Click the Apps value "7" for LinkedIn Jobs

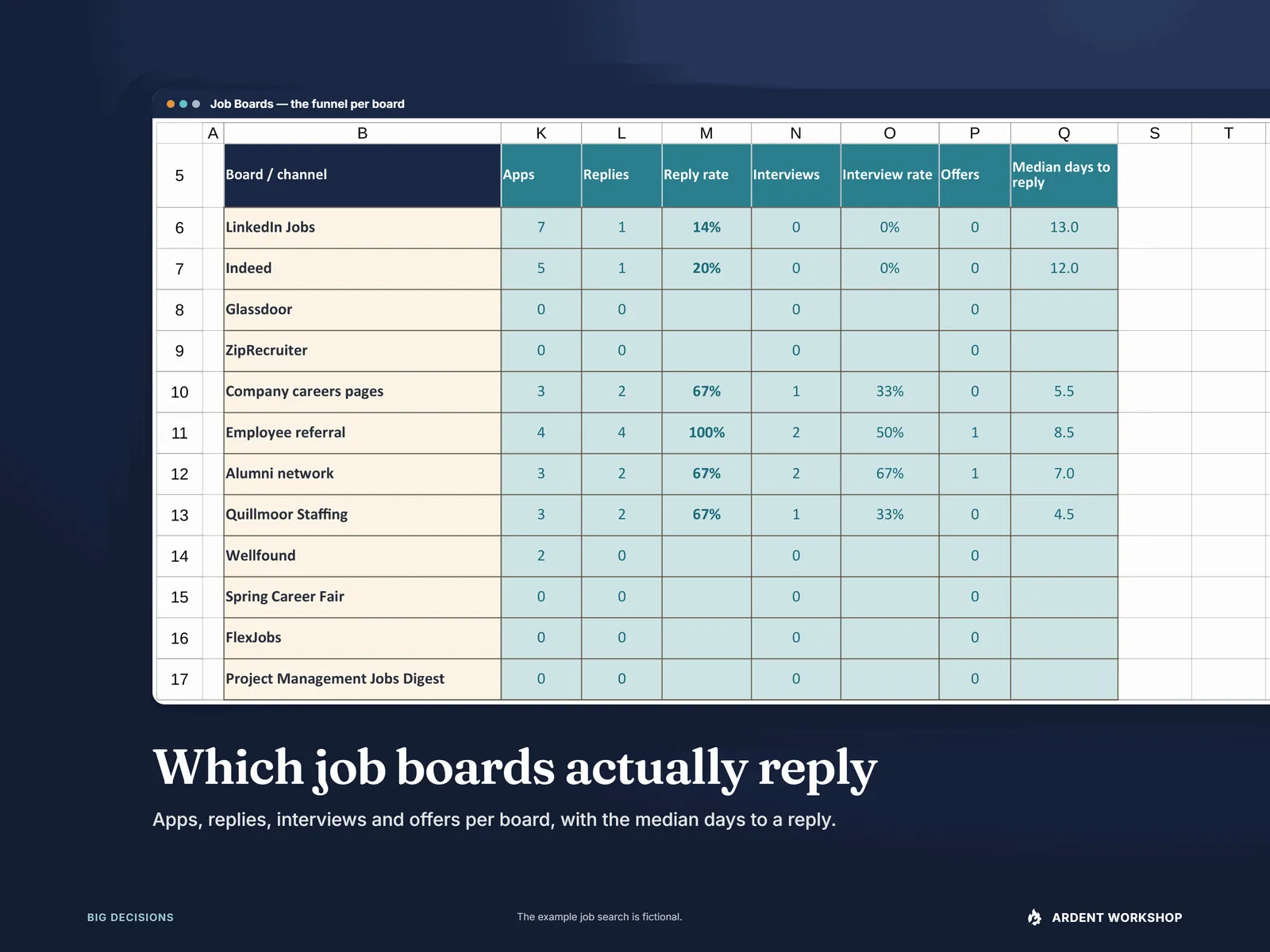click(x=541, y=228)
